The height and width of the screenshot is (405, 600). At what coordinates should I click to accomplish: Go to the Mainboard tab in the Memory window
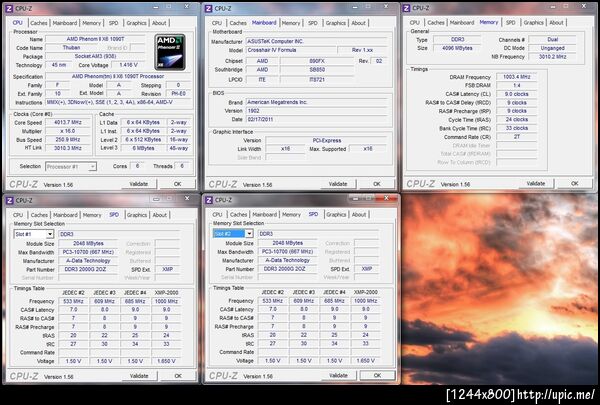point(462,23)
